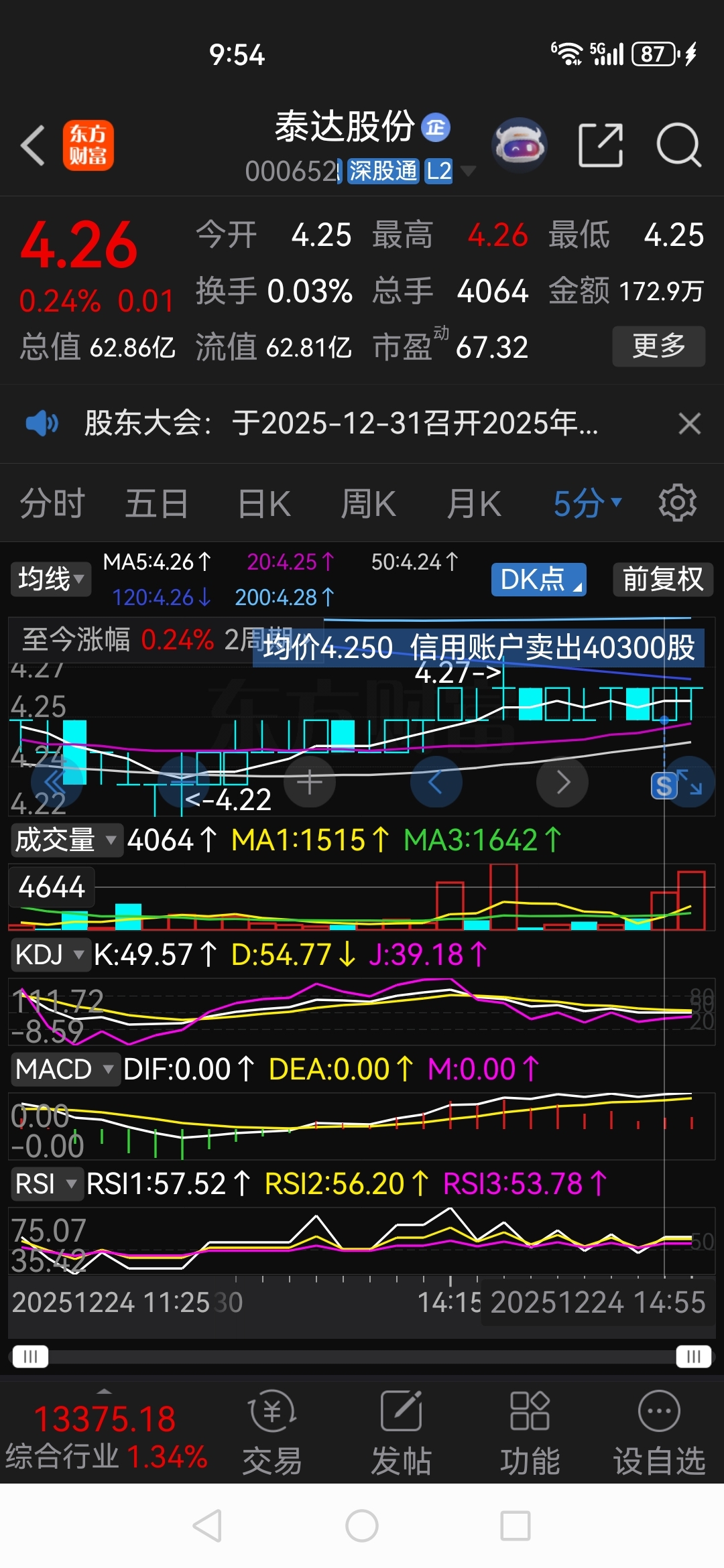The width and height of the screenshot is (724, 1568).
Task: Switch to 分时 tab
Action: pos(52,503)
